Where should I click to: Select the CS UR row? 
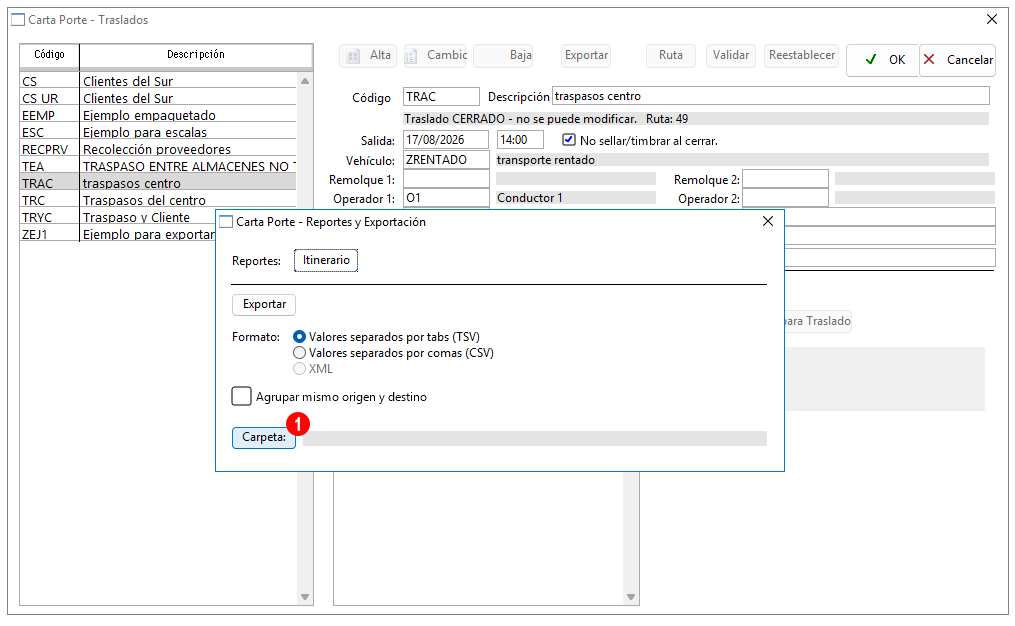158,98
